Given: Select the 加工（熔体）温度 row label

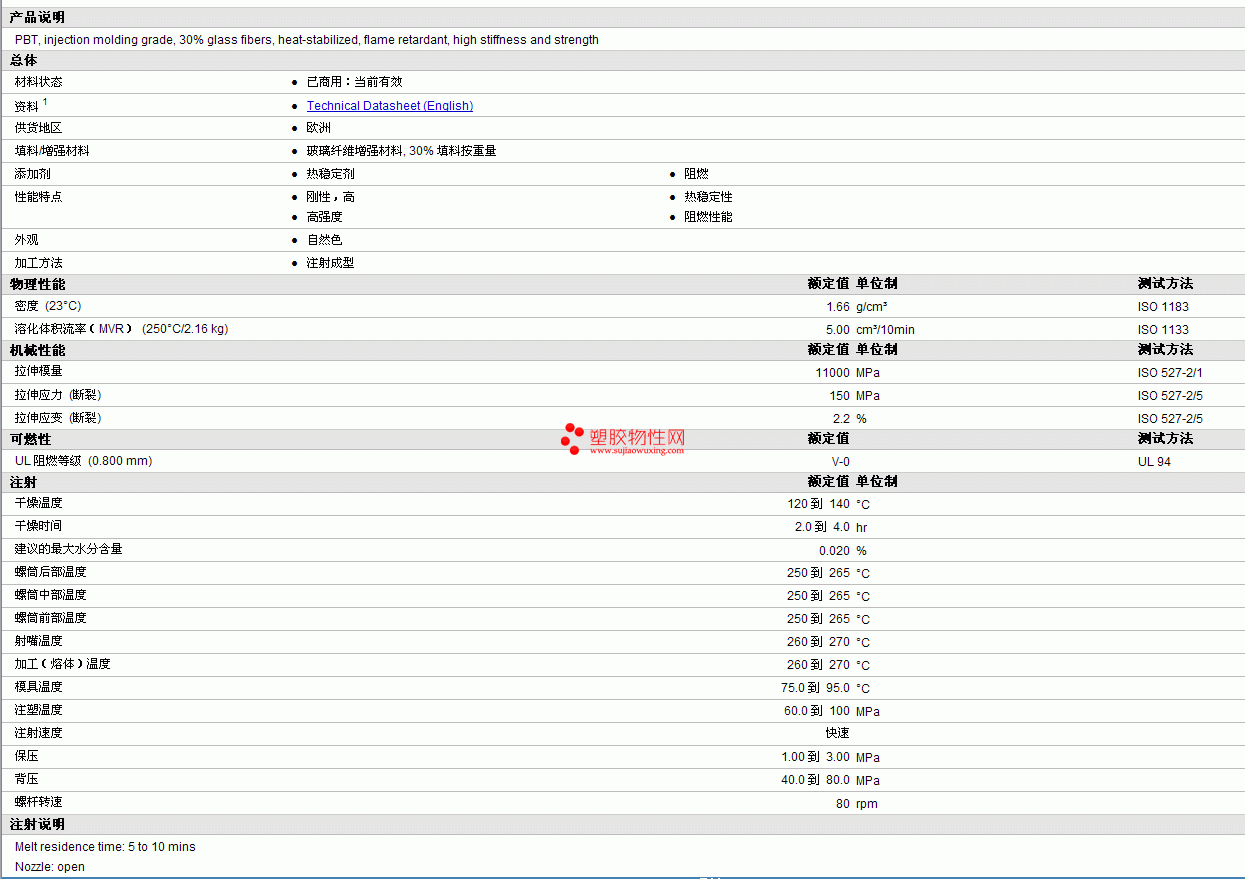Looking at the screenshot, I should tap(62, 664).
